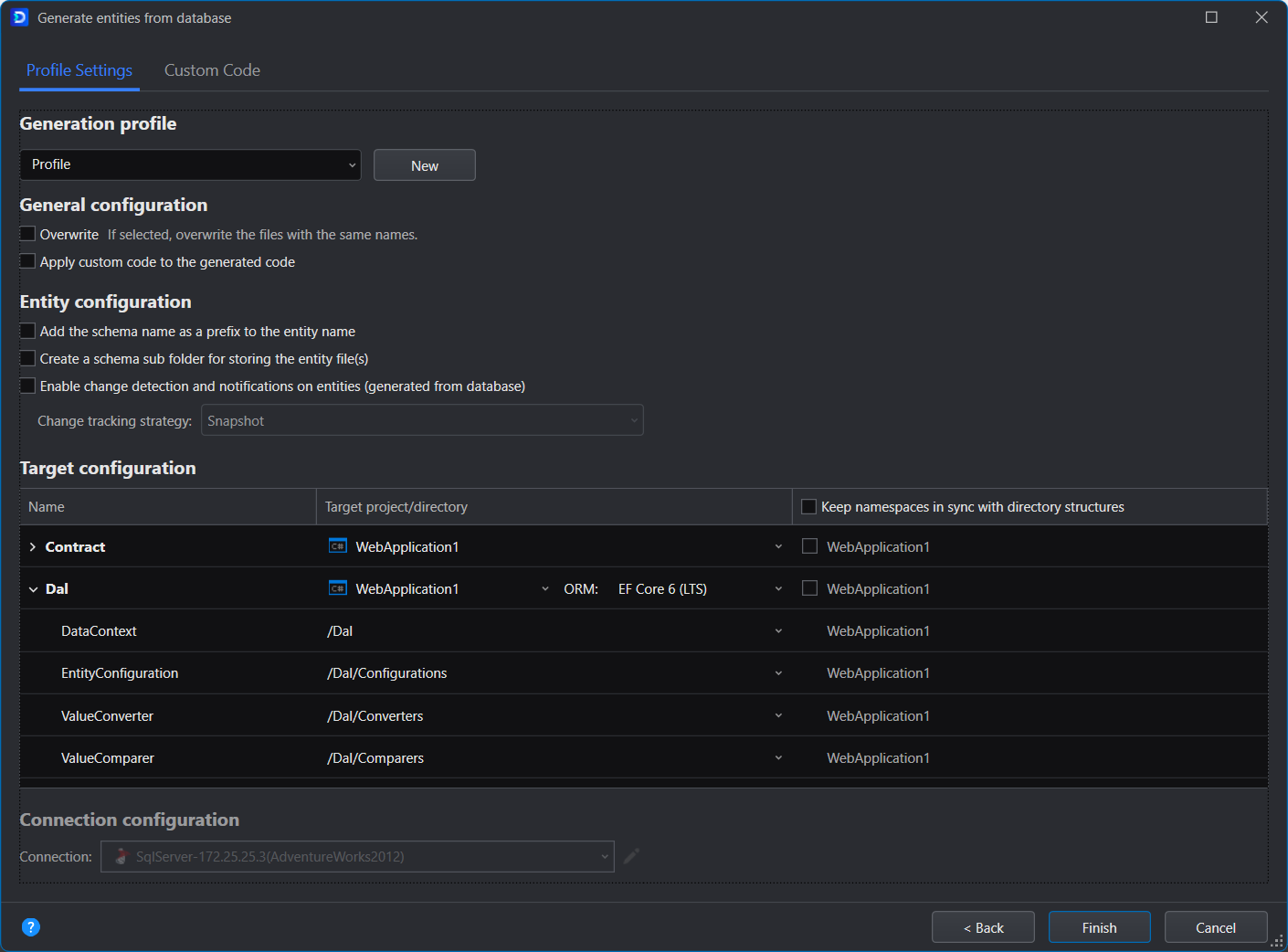
Task: Expand the Contract row
Action: click(x=34, y=545)
